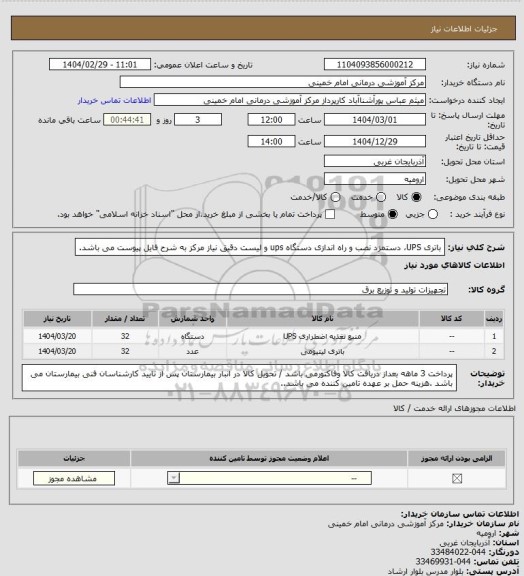This screenshot has width=524, height=576.
Task: Click the delivery province field آذربایجان غربی
Action: 375,161
